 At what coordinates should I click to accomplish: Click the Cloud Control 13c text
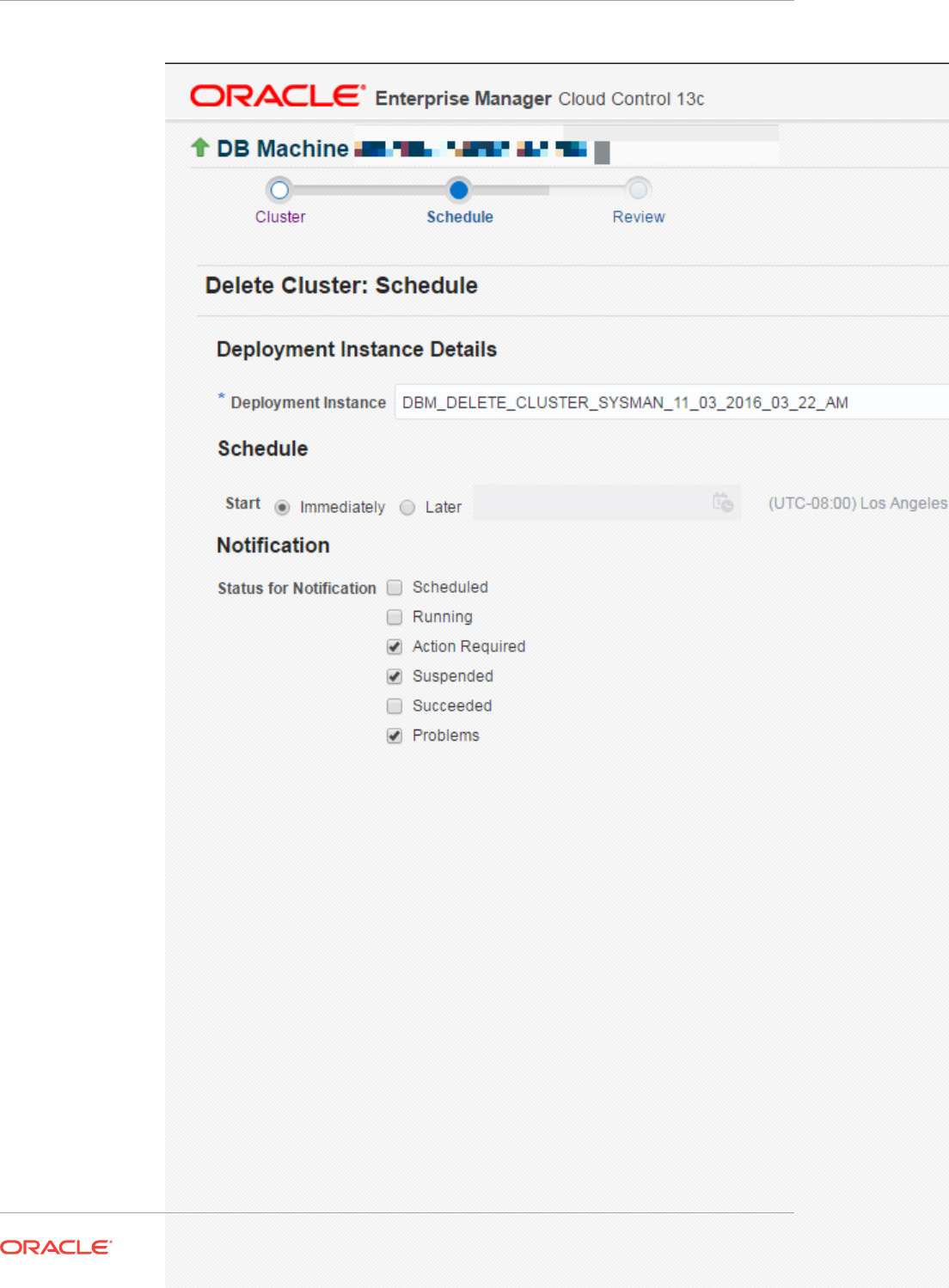[x=632, y=99]
